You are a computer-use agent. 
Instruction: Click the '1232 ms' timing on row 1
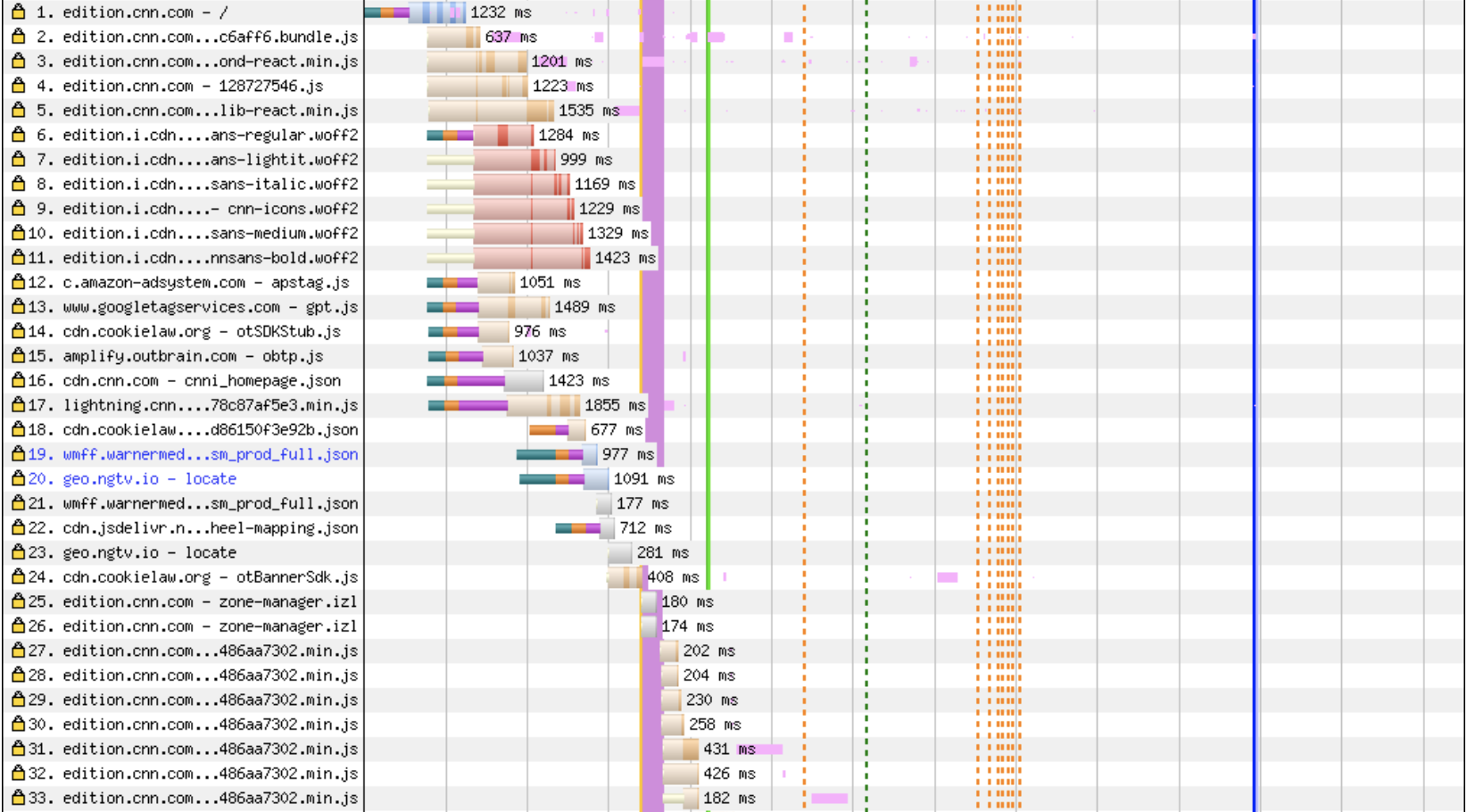[x=501, y=12]
